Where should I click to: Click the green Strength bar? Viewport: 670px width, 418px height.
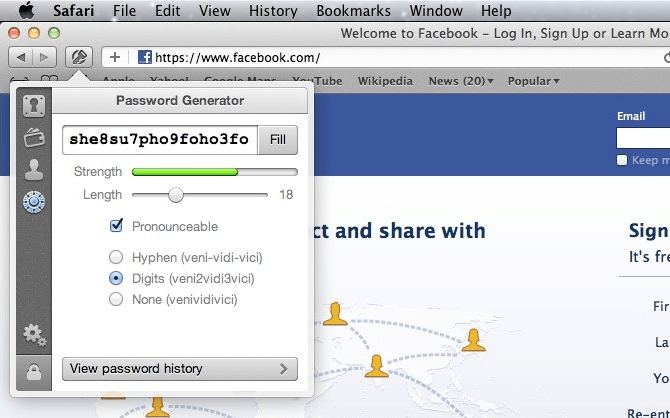pos(185,172)
